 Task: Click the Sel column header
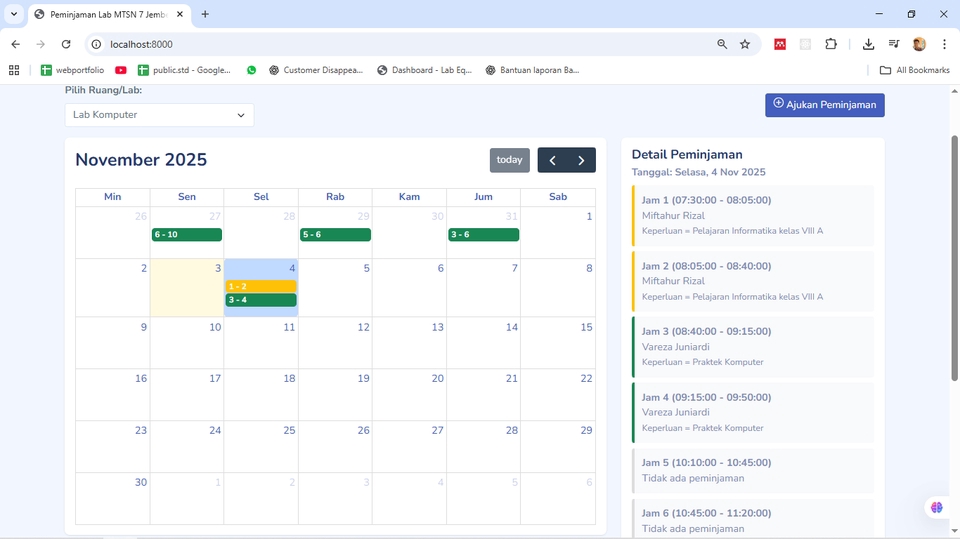click(x=261, y=197)
